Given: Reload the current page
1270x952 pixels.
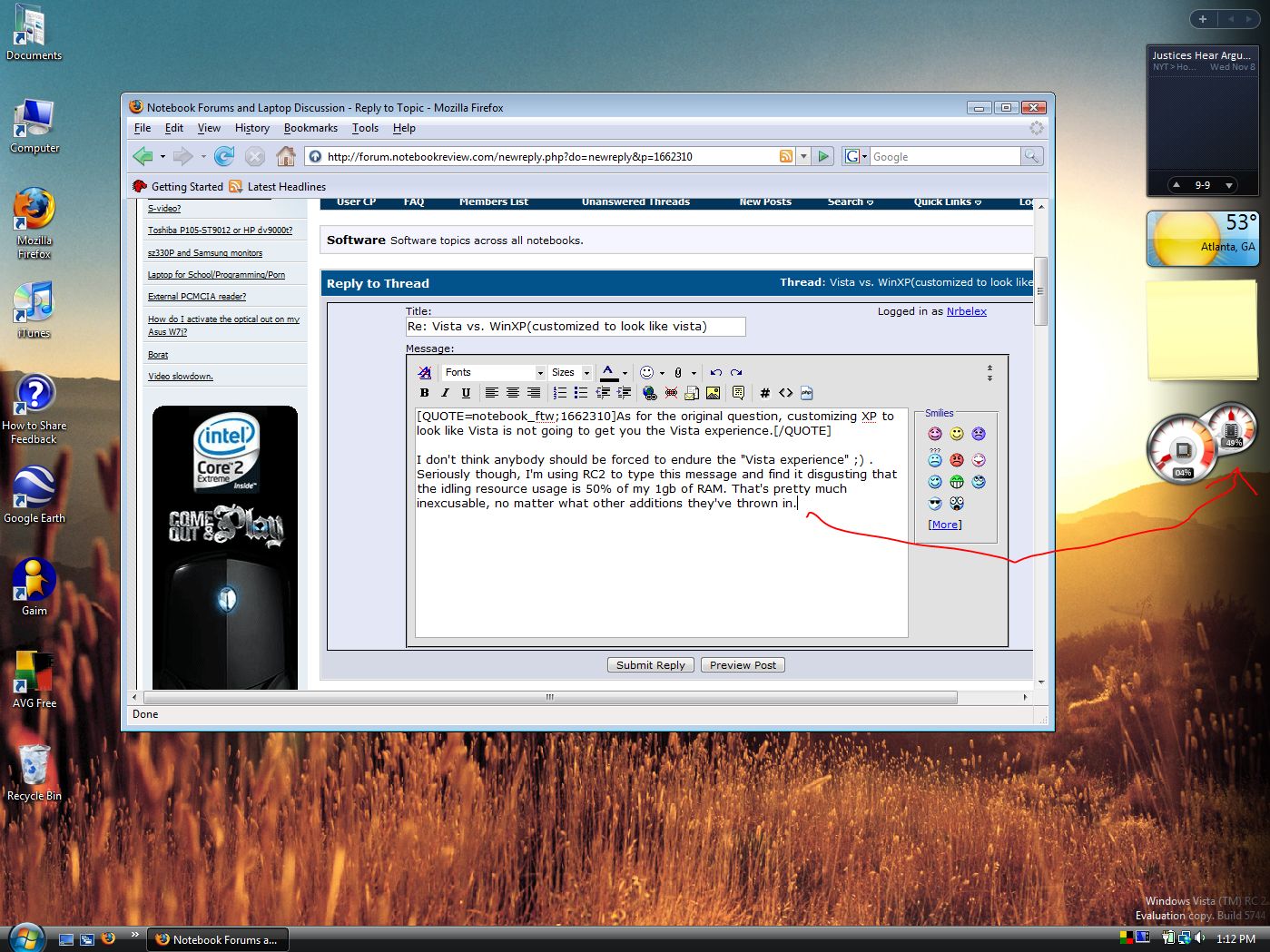Looking at the screenshot, I should (x=224, y=156).
